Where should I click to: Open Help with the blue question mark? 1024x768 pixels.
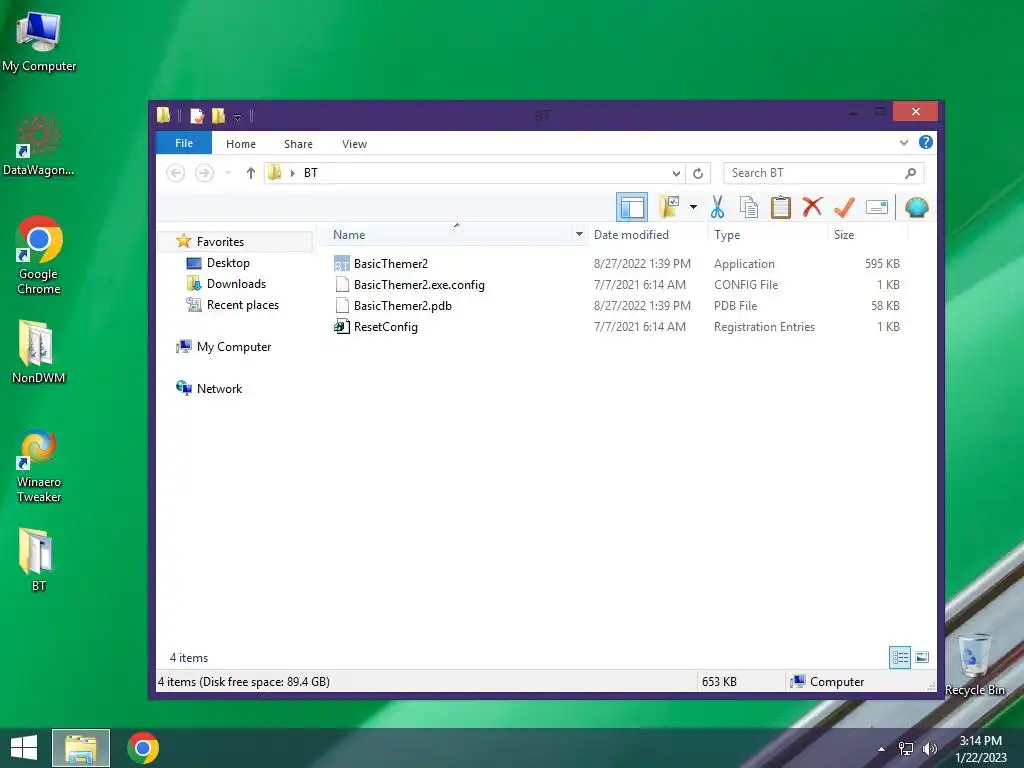[x=925, y=142]
